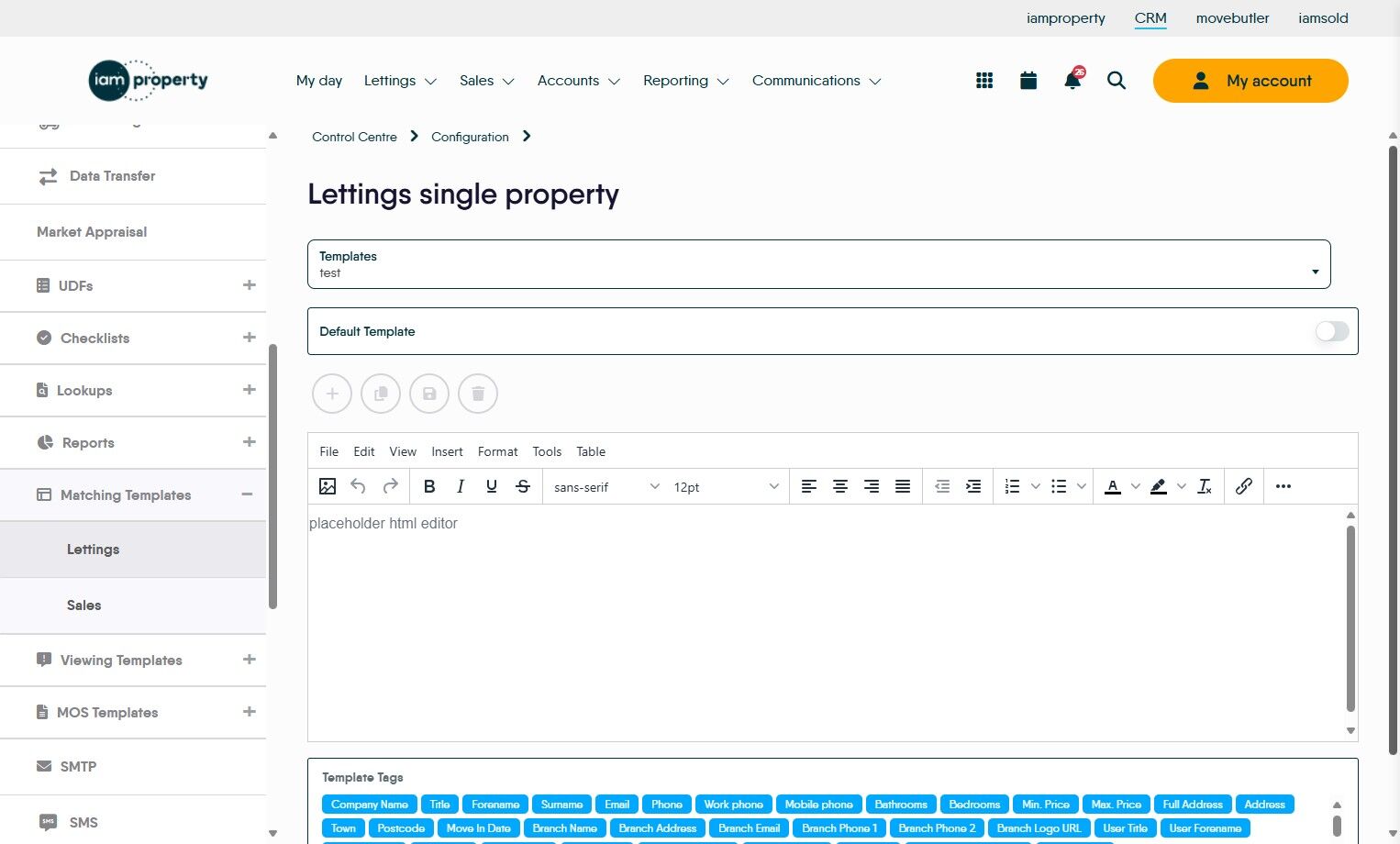Insert an image via editor toolbar icon
The image size is (1400, 844).
click(328, 486)
